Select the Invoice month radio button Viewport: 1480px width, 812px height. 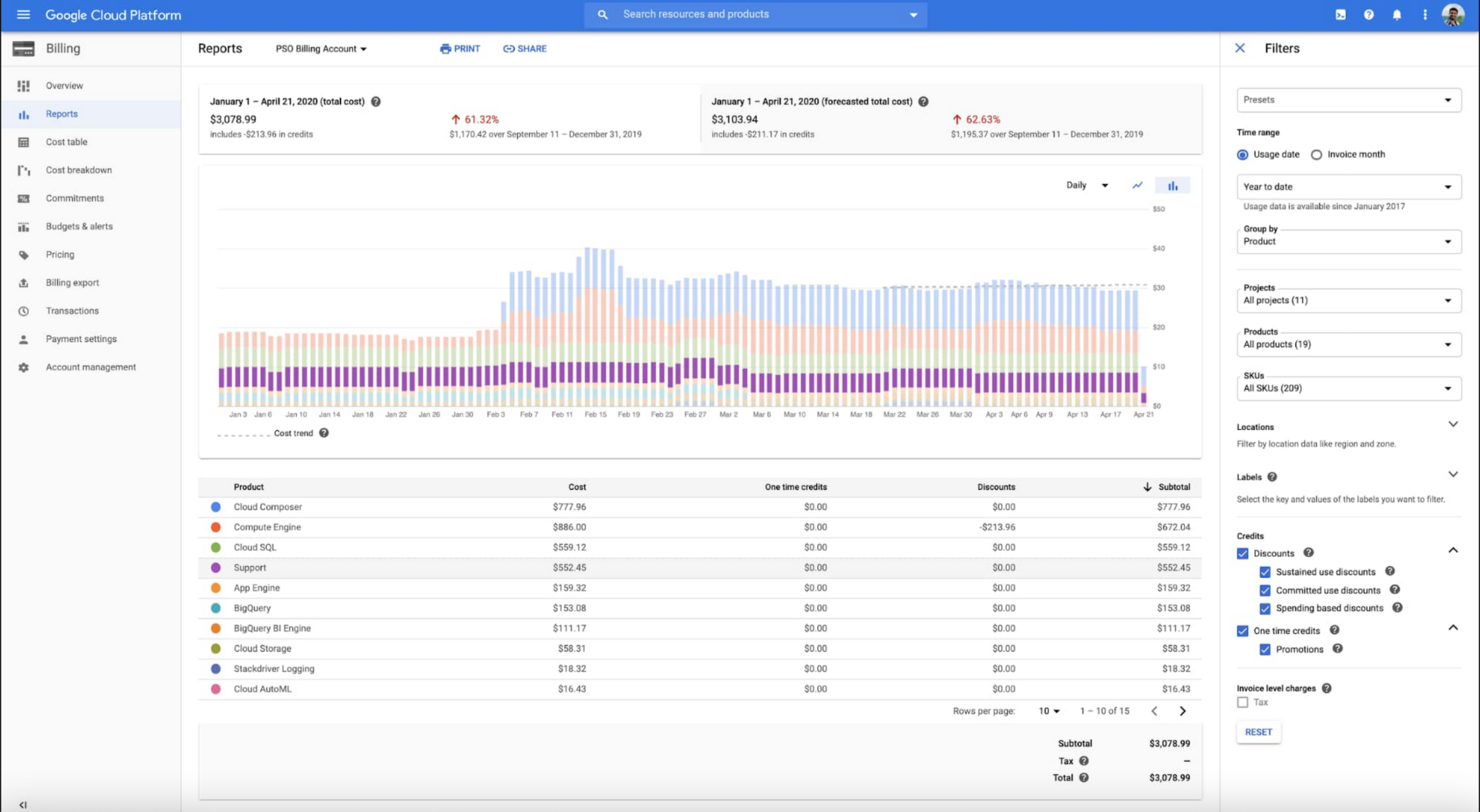(x=1317, y=155)
